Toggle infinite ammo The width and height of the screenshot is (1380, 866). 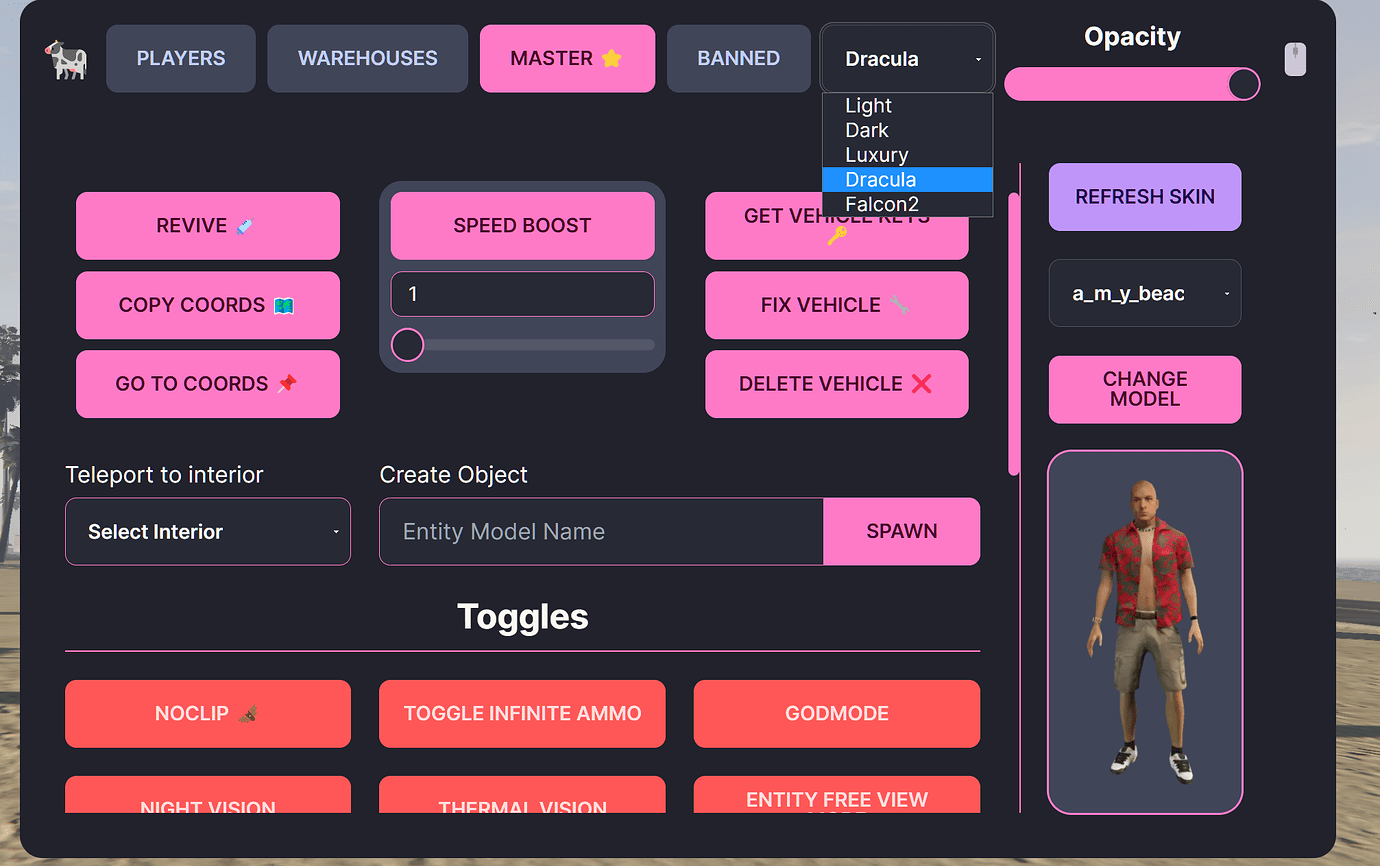click(x=522, y=713)
